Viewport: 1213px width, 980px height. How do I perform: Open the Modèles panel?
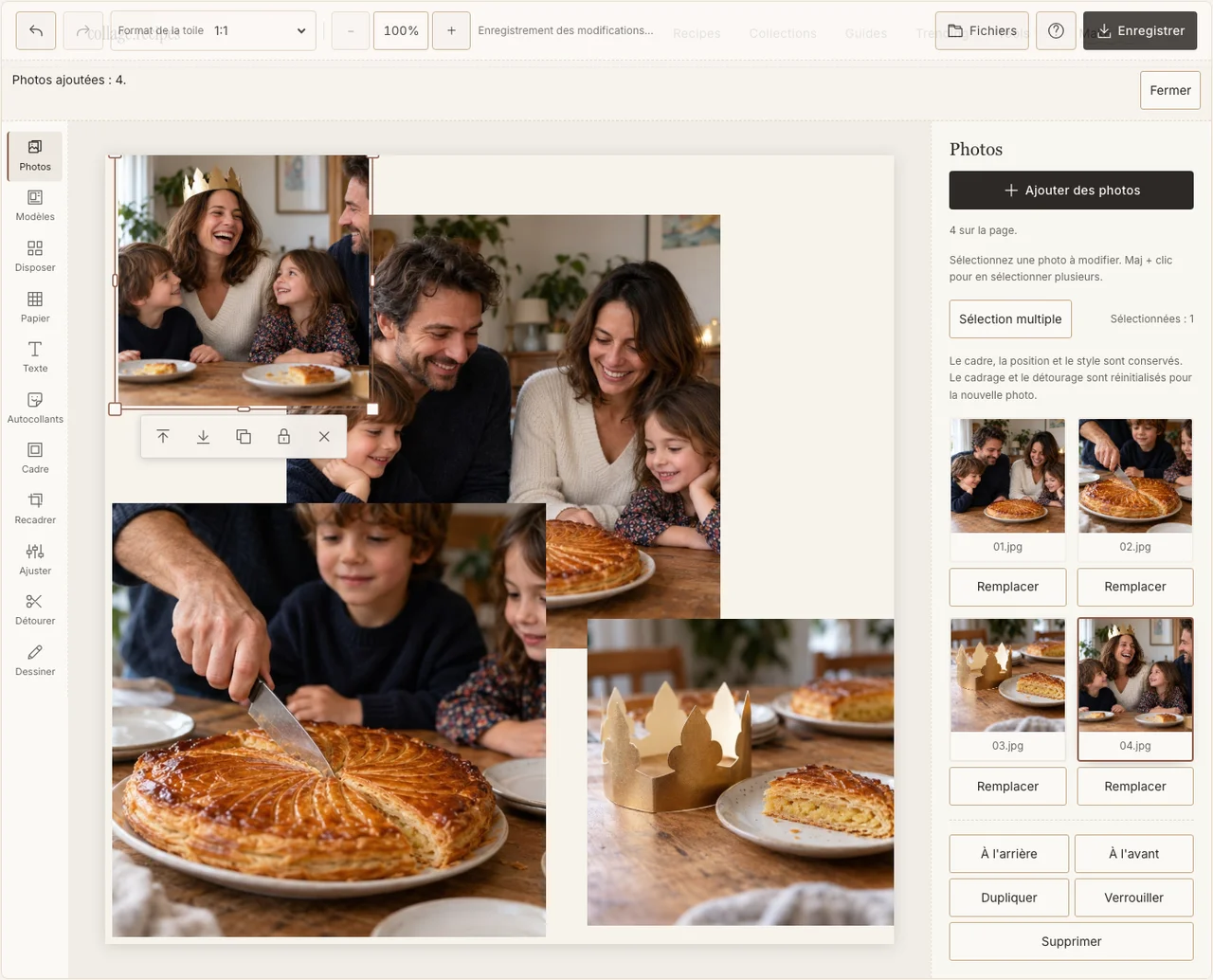35,206
